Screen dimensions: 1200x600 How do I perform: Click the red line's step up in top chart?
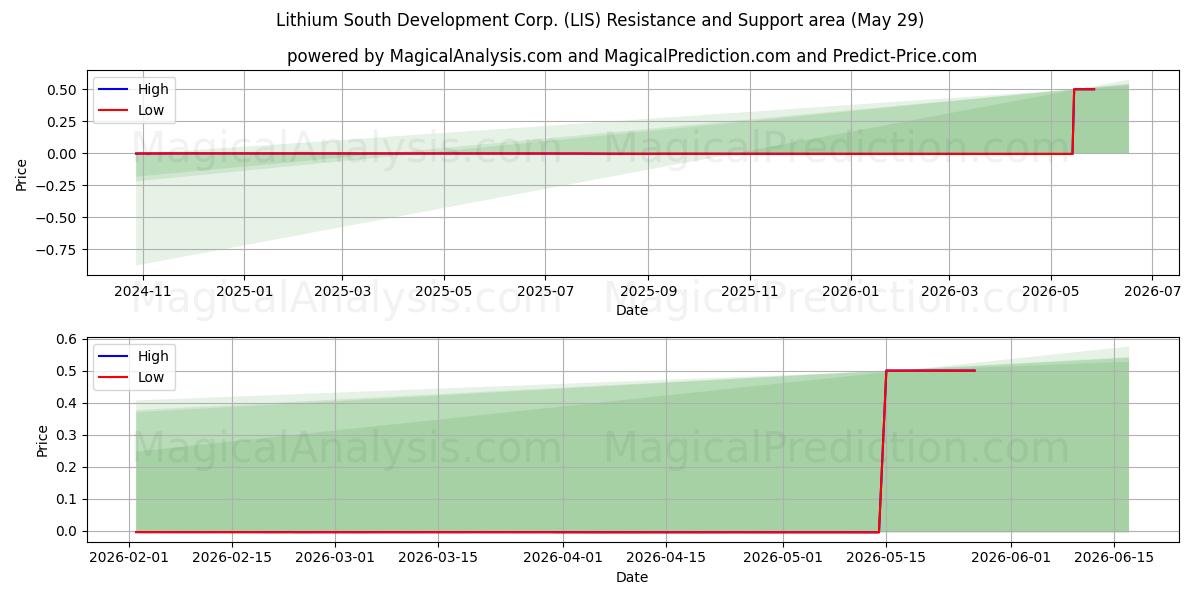[x=1073, y=121]
